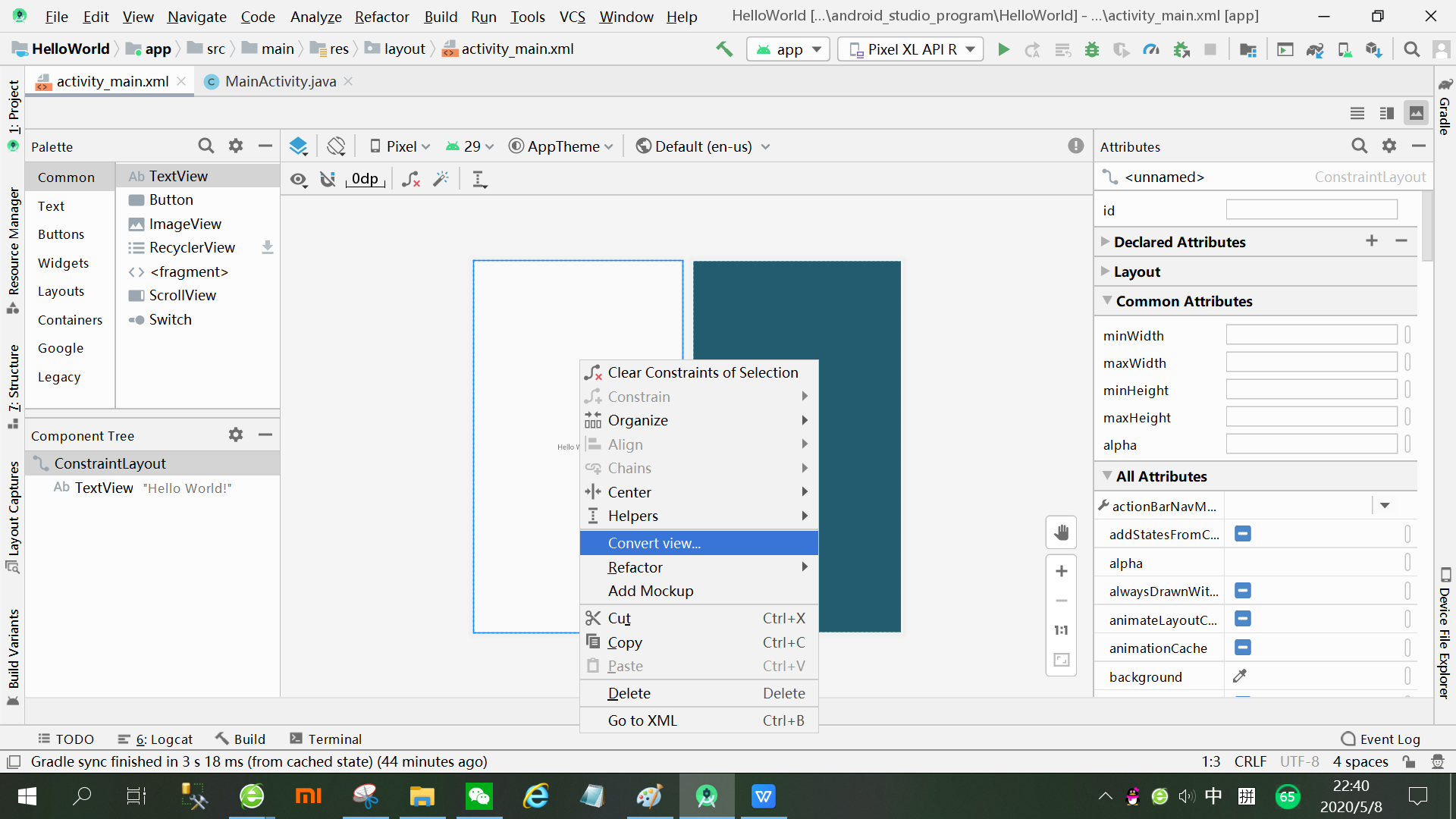Toggle autoconnect to parent magnet icon
The image size is (1456, 819).
328,179
